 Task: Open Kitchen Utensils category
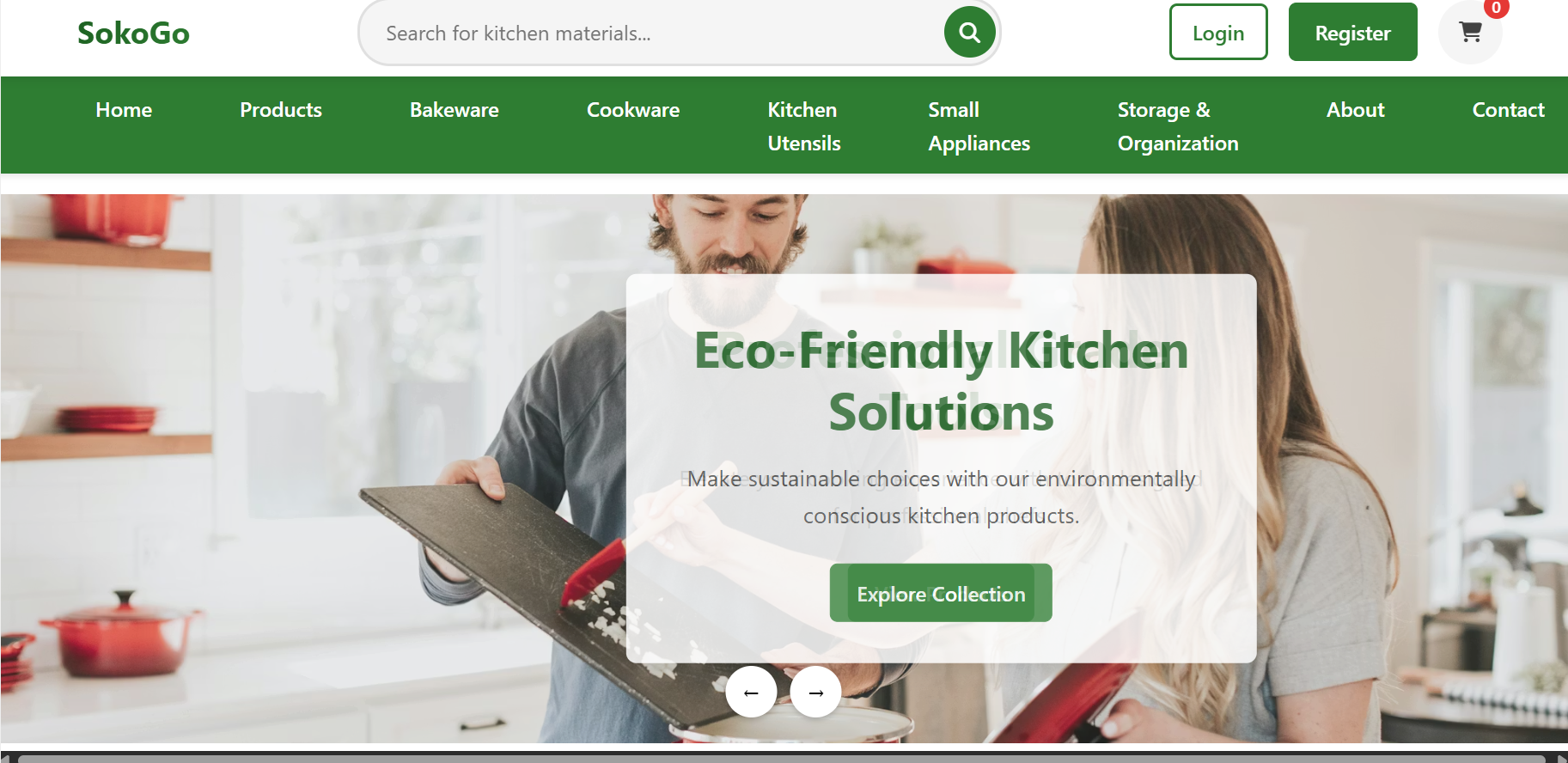coord(803,126)
